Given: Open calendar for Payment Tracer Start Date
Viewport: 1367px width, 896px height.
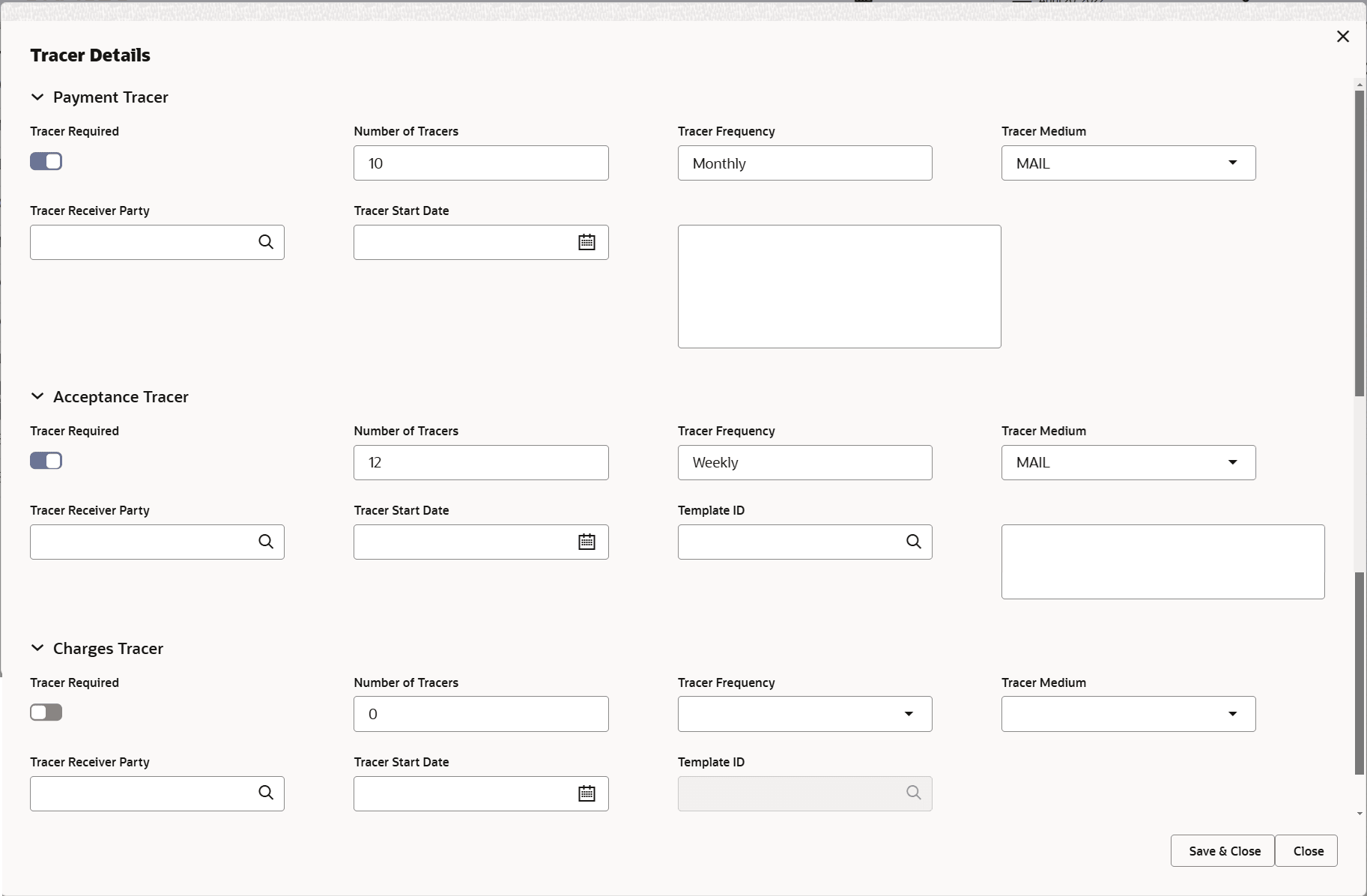Looking at the screenshot, I should 586,242.
